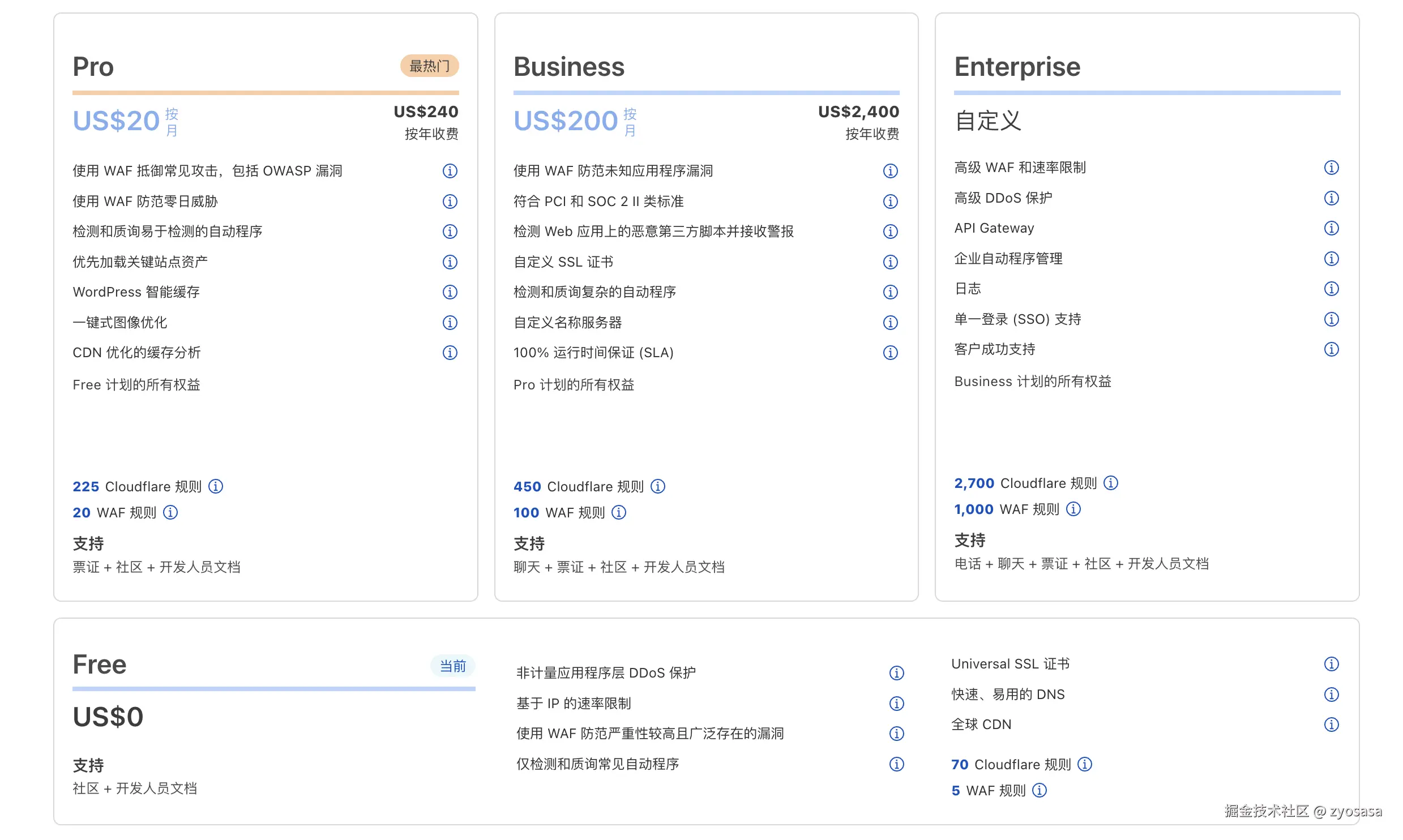
Task: Click the US$0 Free plan price
Action: coord(108,717)
